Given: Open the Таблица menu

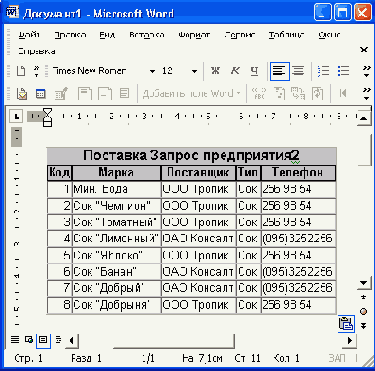Looking at the screenshot, I should 286,35.
